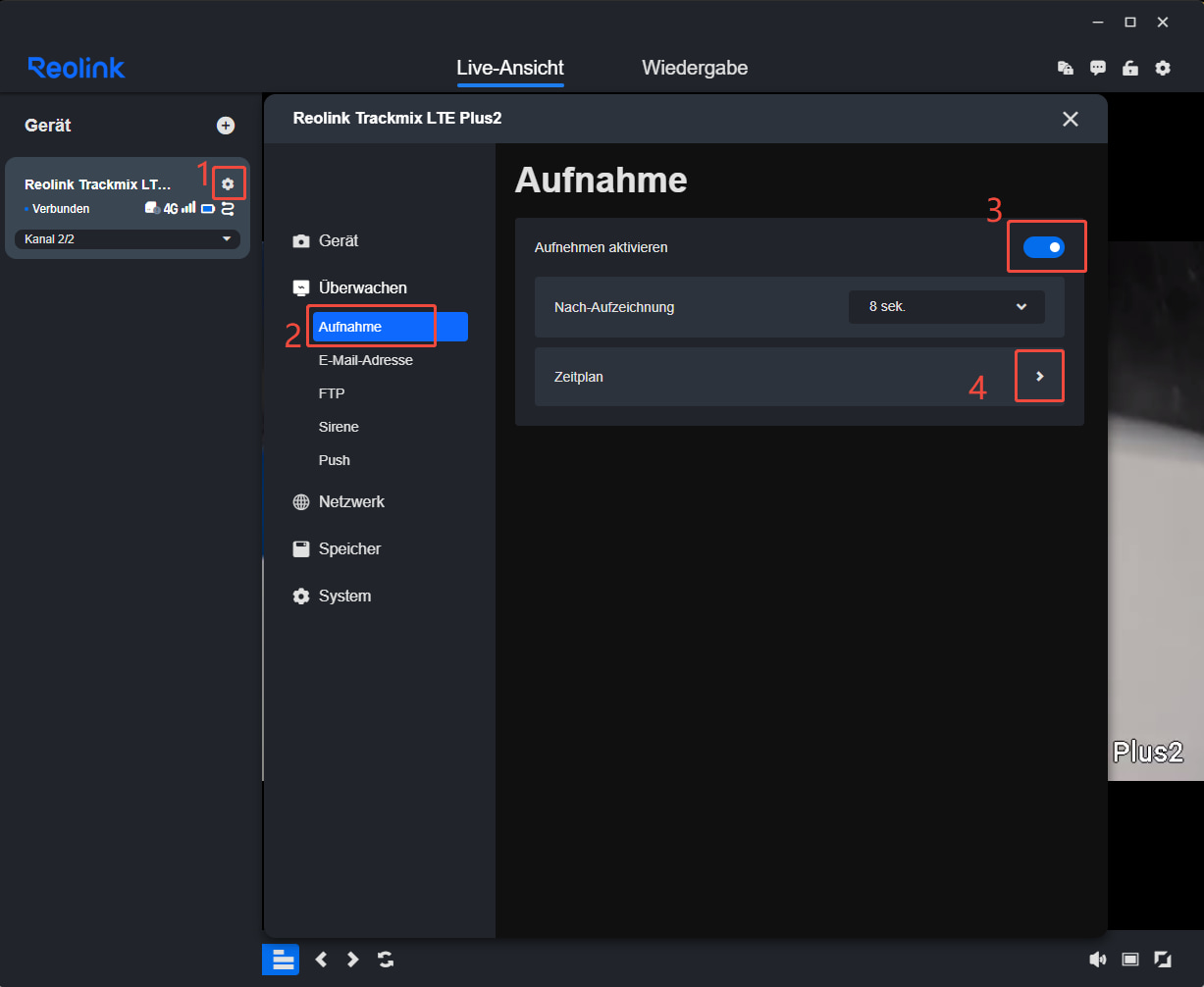
Task: Click the Aufnahme page heading
Action: pos(601,181)
